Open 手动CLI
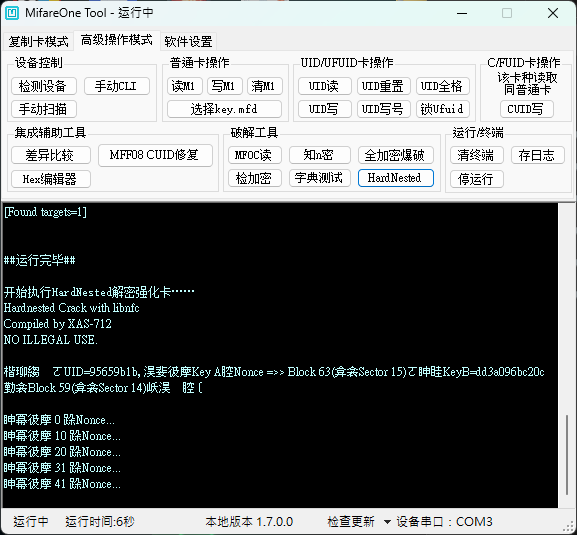The image size is (577, 535). [x=117, y=86]
